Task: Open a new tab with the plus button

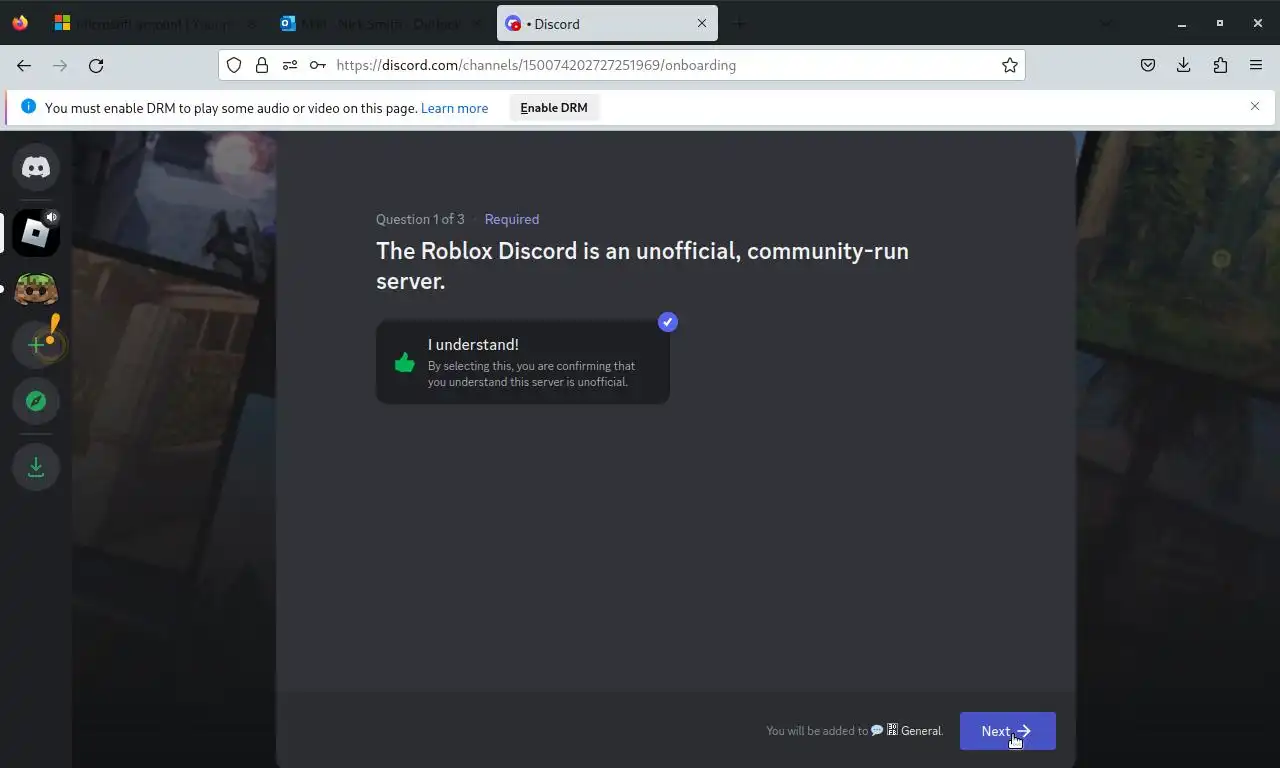Action: click(x=740, y=23)
